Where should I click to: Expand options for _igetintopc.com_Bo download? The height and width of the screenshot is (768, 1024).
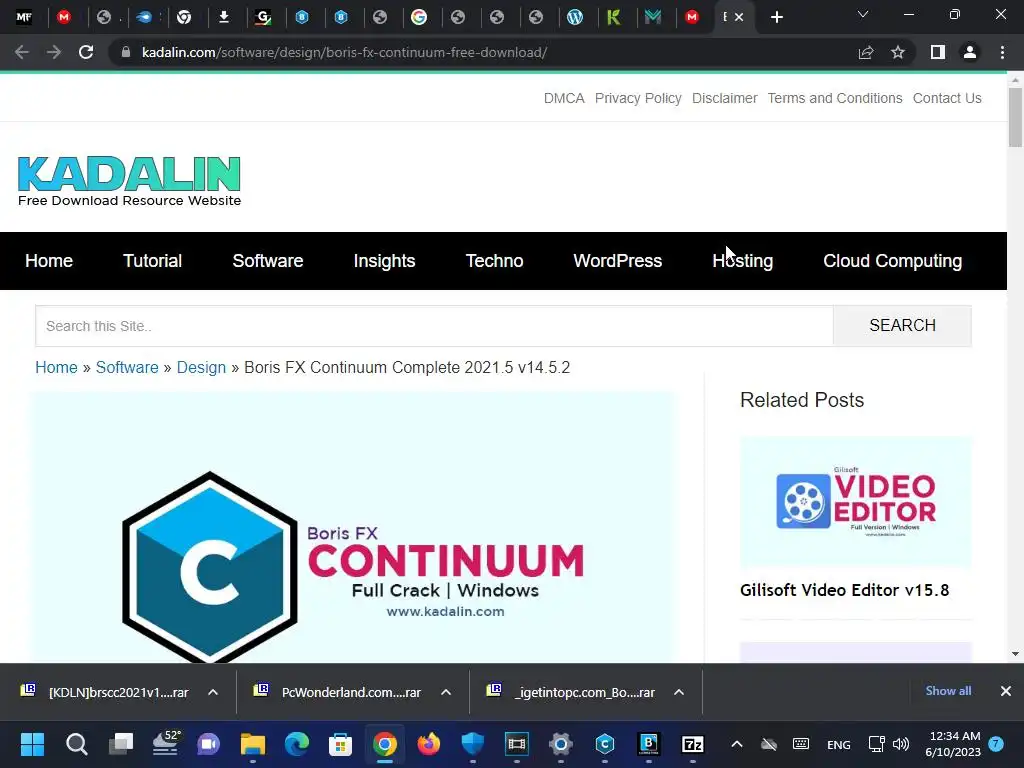(679, 692)
